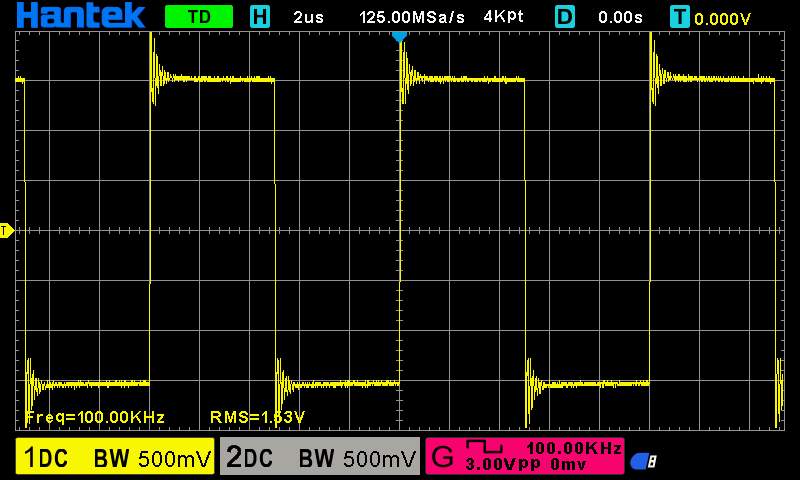Screen dimensions: 800x480
Task: Select the D delay icon
Action: [x=564, y=17]
